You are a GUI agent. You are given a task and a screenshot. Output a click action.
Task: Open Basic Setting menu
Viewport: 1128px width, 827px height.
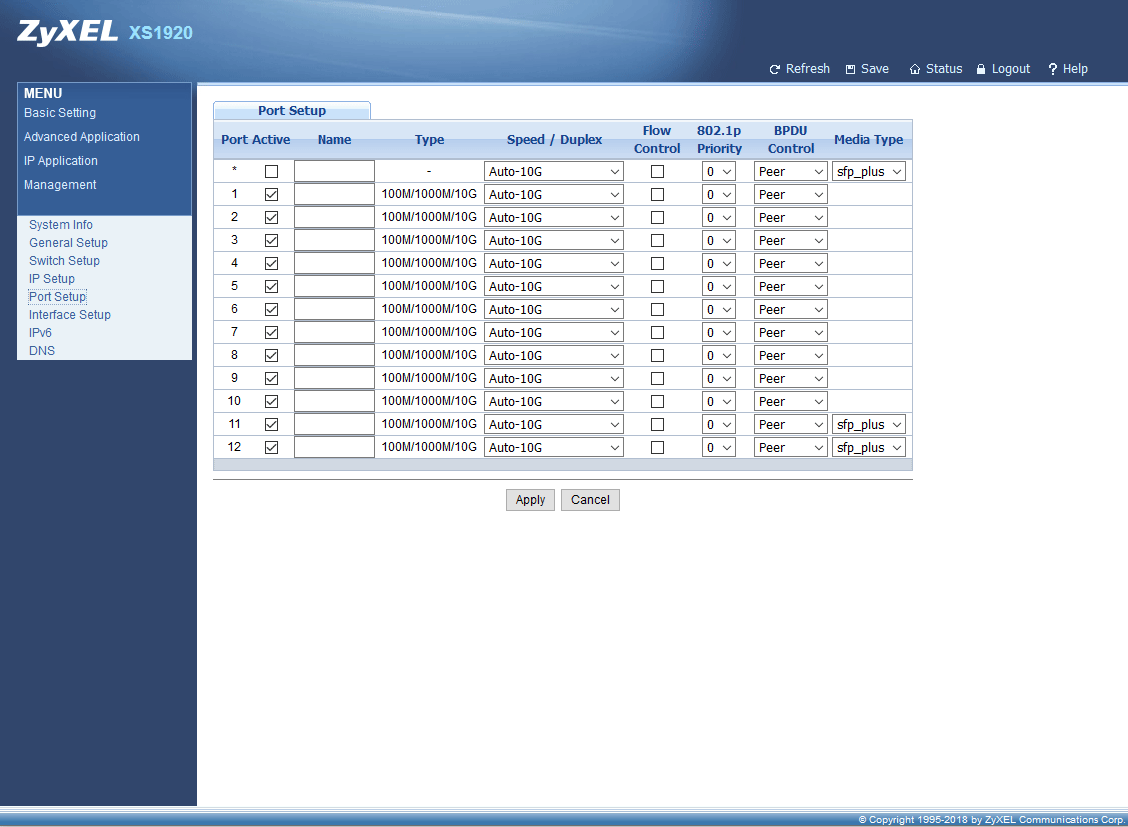pyautogui.click(x=60, y=113)
